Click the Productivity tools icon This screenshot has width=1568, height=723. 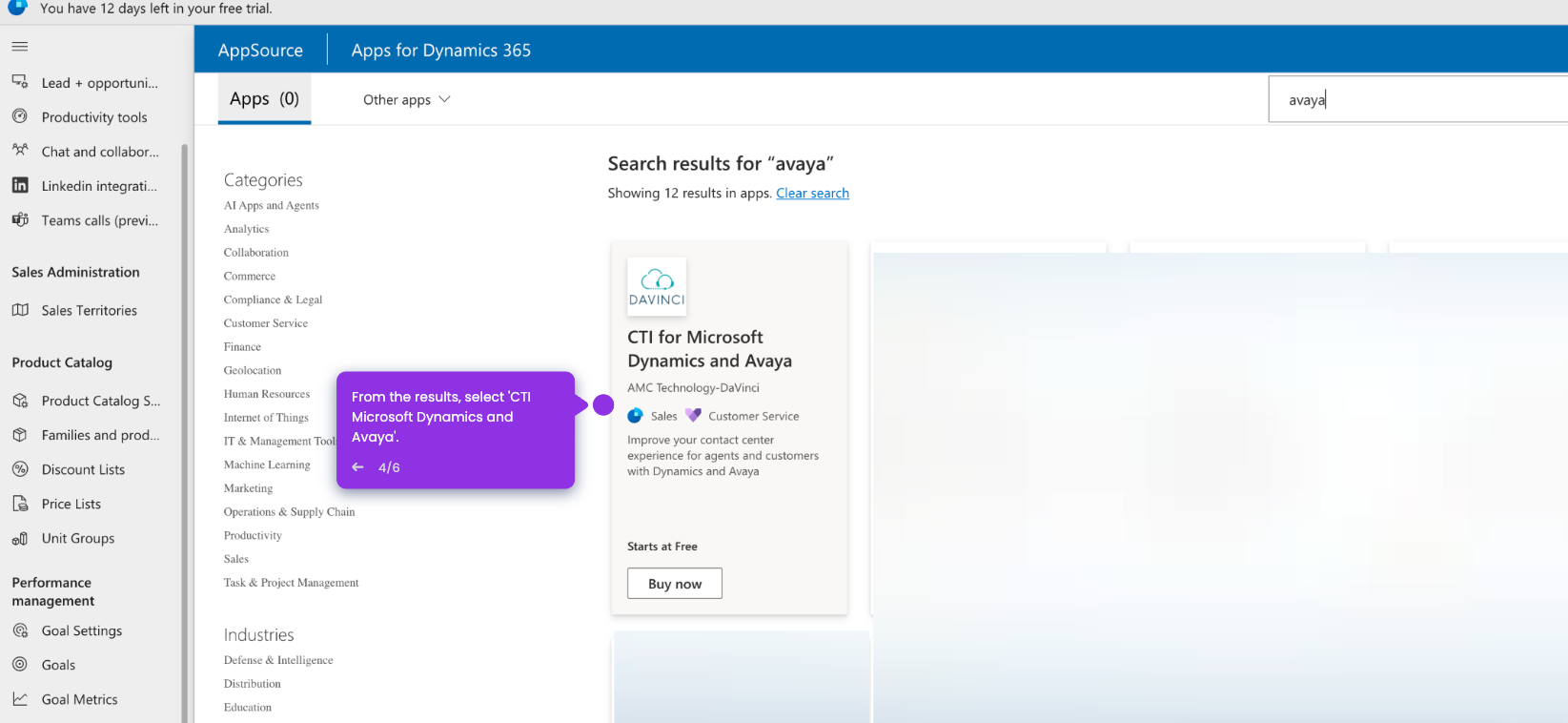tap(20, 116)
